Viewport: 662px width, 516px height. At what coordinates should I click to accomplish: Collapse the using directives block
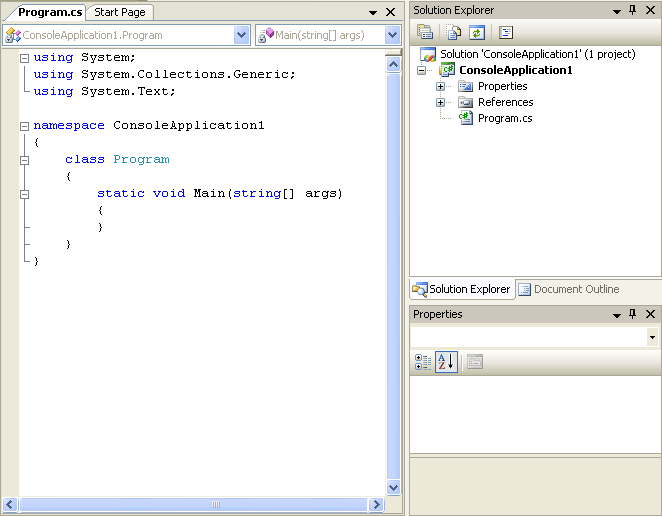(x=24, y=58)
